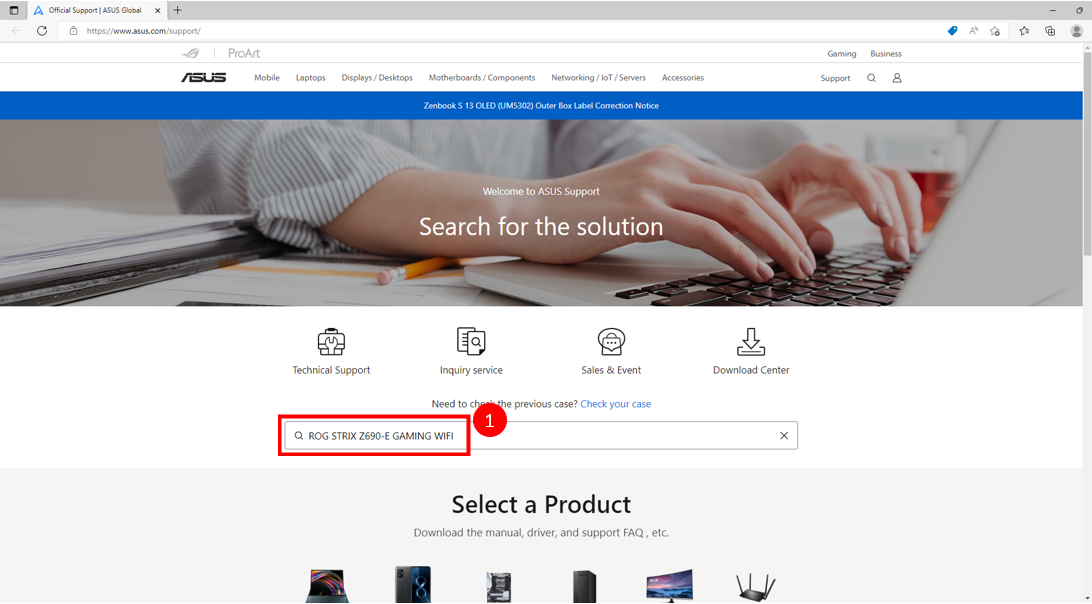Click the Download Center arrow icon

[x=751, y=341]
